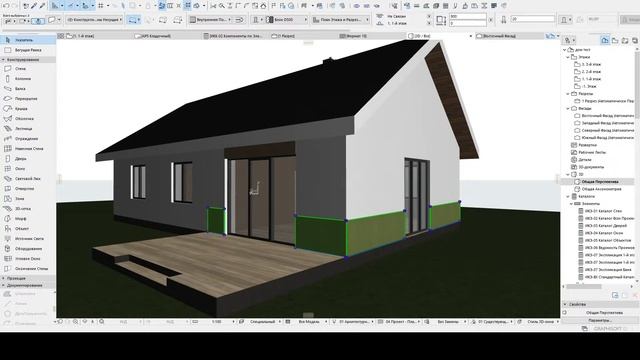Click the Navigator horizontal scrollbar
The image size is (640, 360).
(x=584, y=287)
